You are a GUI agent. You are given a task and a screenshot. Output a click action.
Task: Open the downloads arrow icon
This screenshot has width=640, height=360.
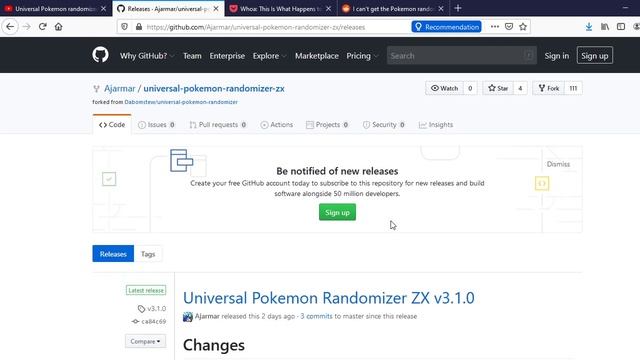click(589, 27)
